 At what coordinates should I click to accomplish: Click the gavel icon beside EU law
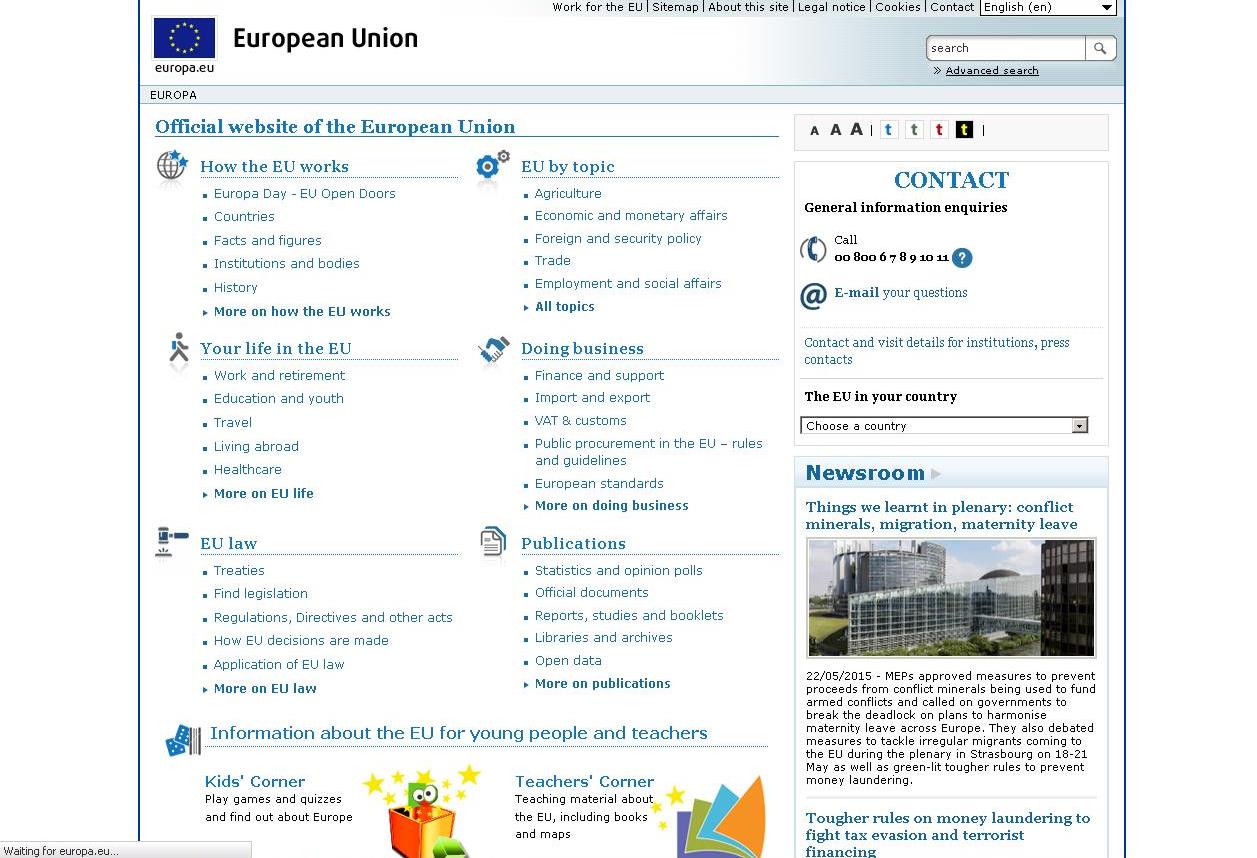pyautogui.click(x=172, y=542)
